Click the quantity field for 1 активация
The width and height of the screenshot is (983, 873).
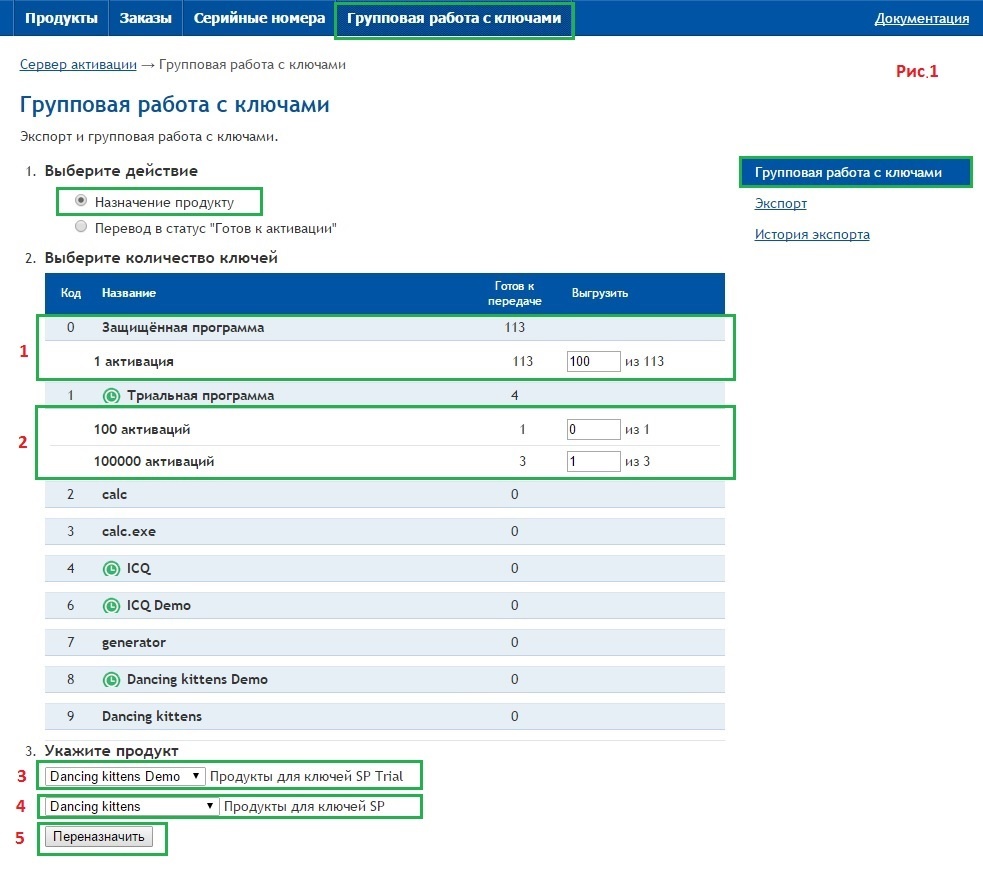coord(593,361)
